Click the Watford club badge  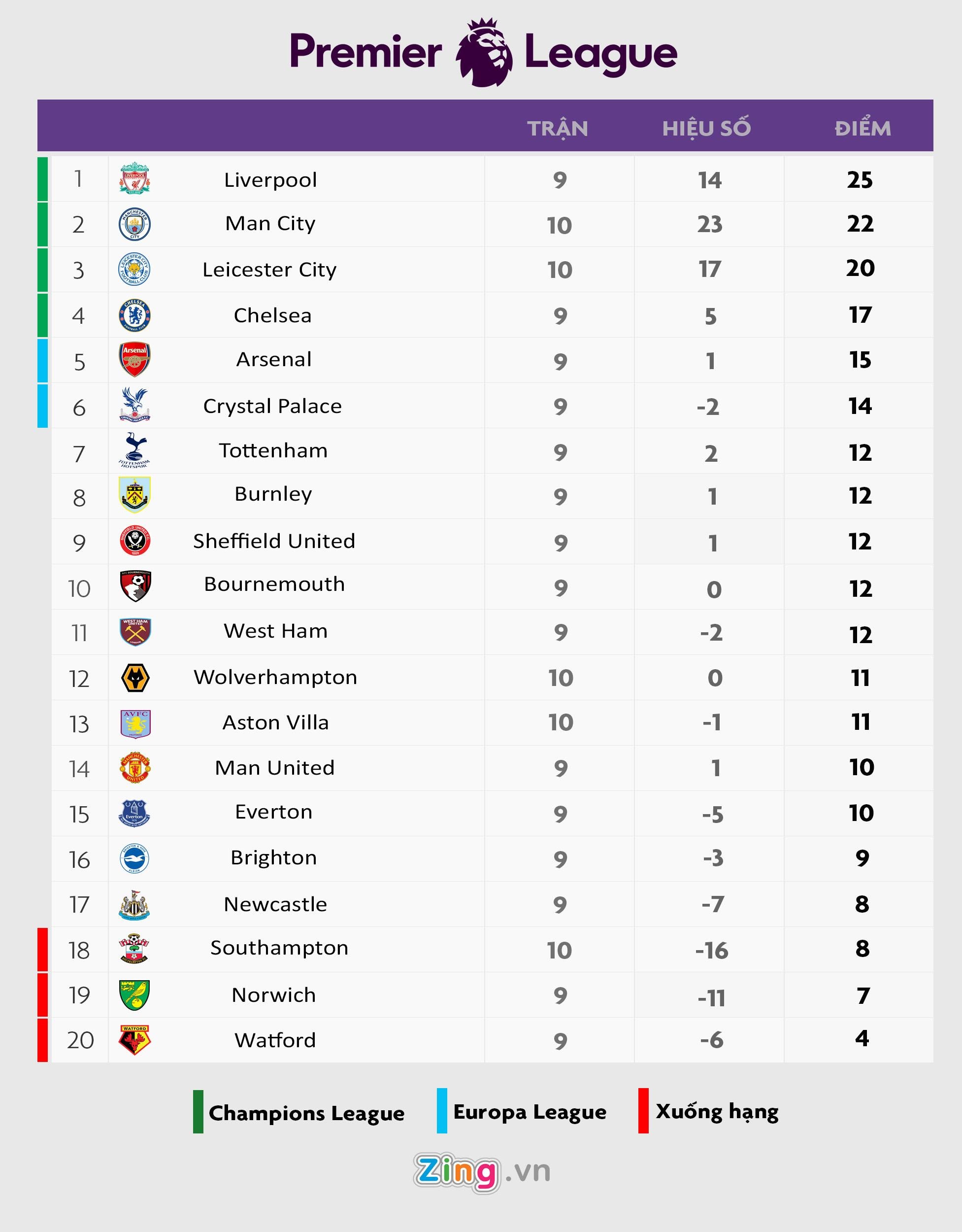point(135,1040)
